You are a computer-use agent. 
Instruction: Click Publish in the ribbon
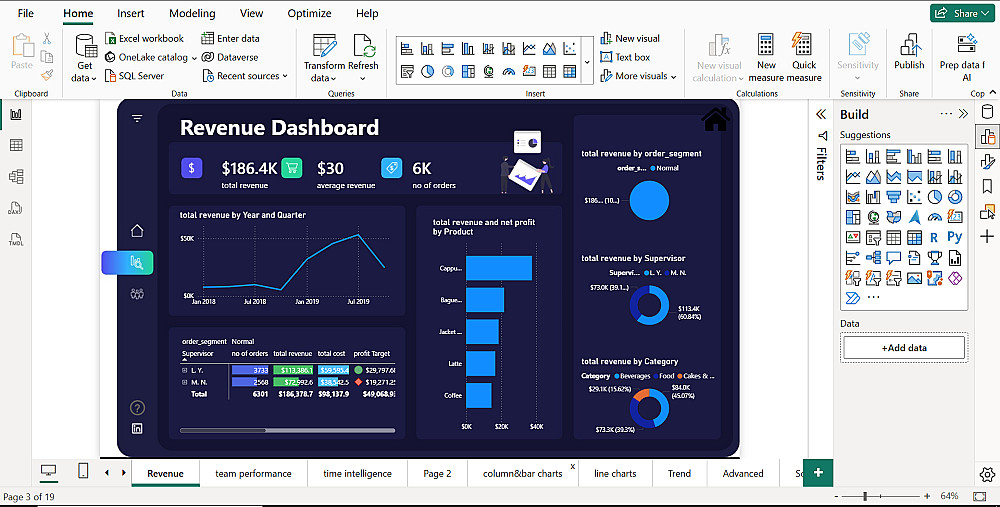tap(909, 52)
